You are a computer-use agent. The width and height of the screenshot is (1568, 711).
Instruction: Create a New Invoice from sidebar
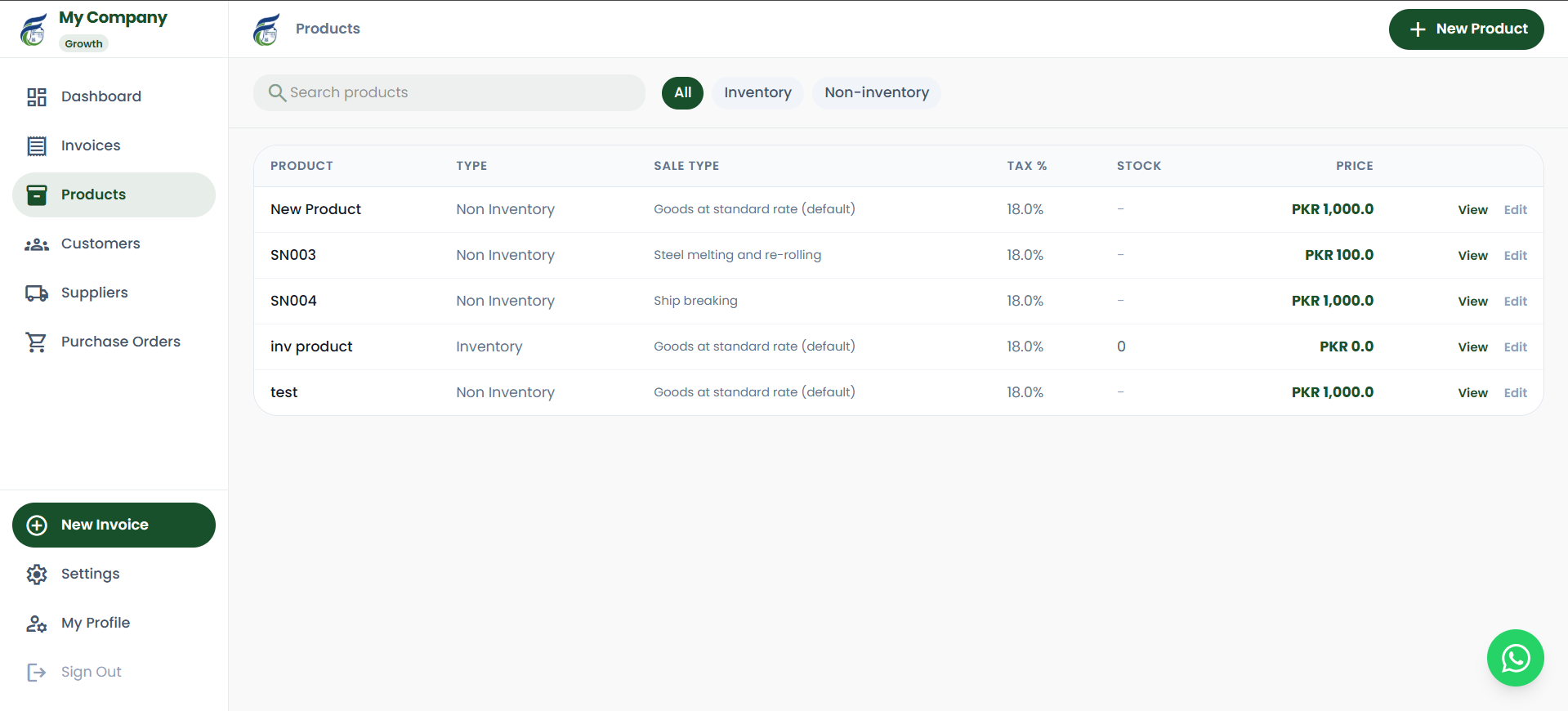(114, 525)
